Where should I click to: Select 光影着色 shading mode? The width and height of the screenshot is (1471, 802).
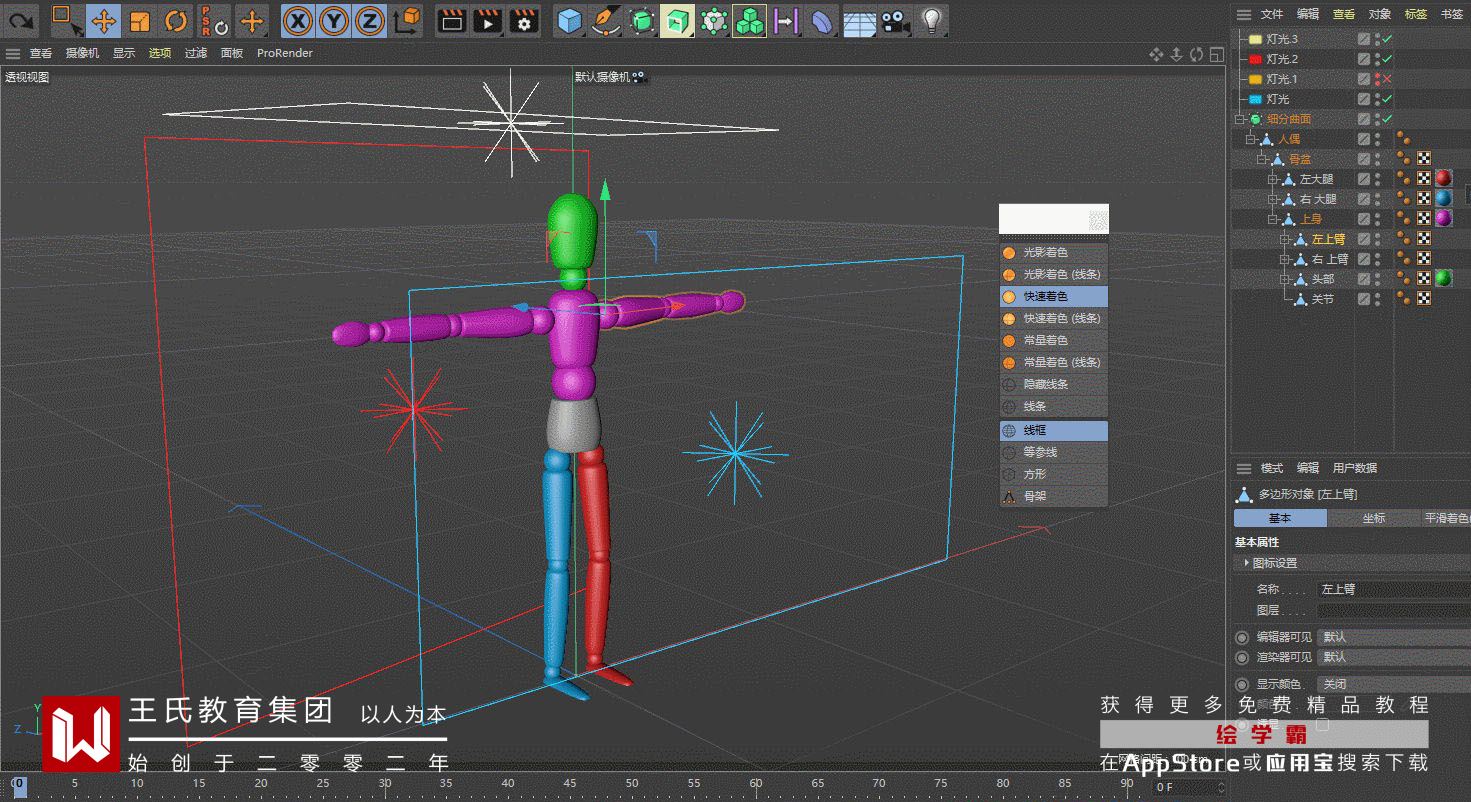click(1054, 253)
